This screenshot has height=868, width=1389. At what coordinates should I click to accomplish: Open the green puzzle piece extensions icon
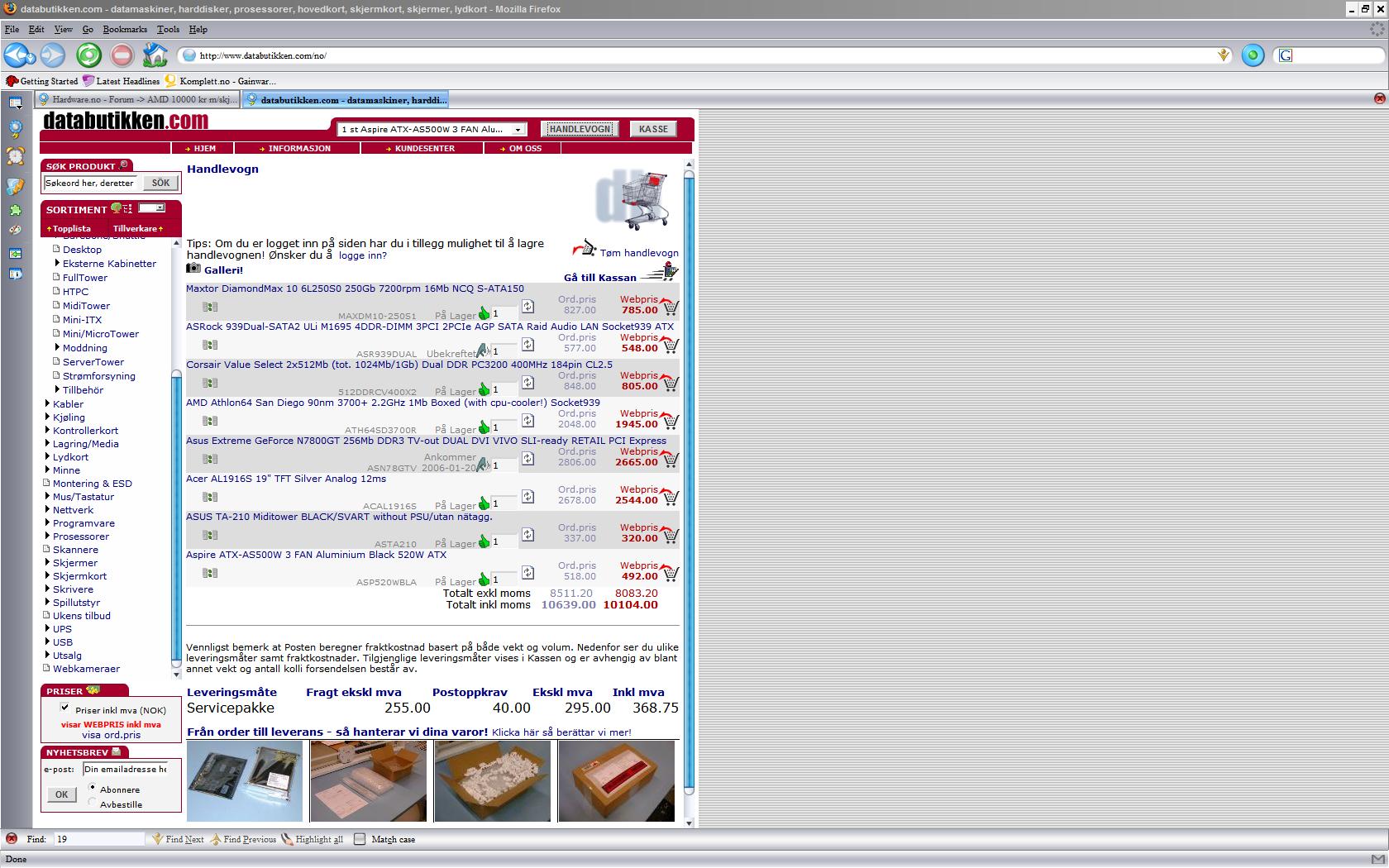pos(15,211)
